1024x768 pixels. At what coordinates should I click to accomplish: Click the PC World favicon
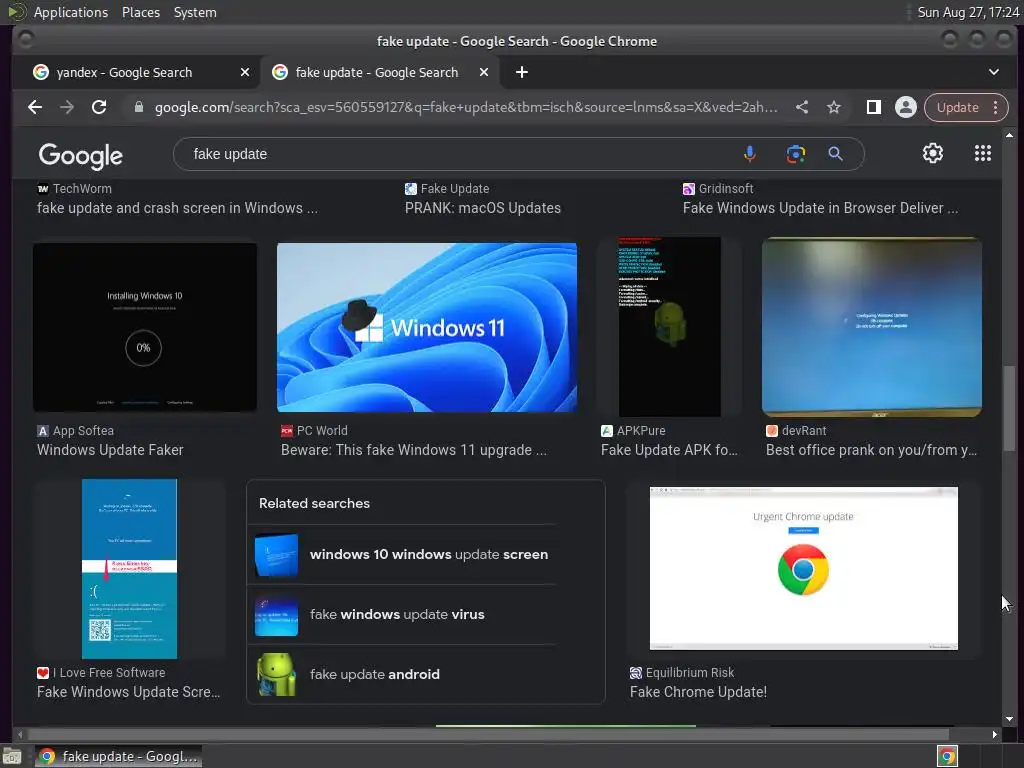pyautogui.click(x=287, y=431)
